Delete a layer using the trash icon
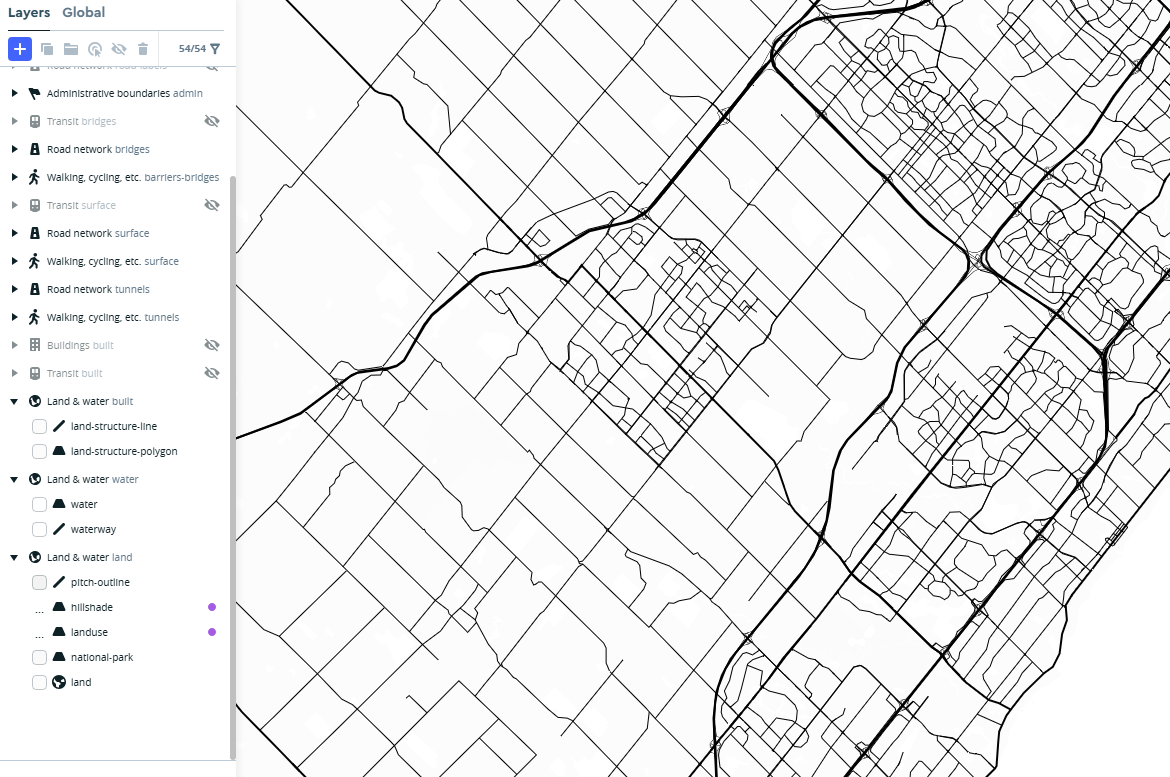This screenshot has height=777, width=1170. (x=143, y=48)
